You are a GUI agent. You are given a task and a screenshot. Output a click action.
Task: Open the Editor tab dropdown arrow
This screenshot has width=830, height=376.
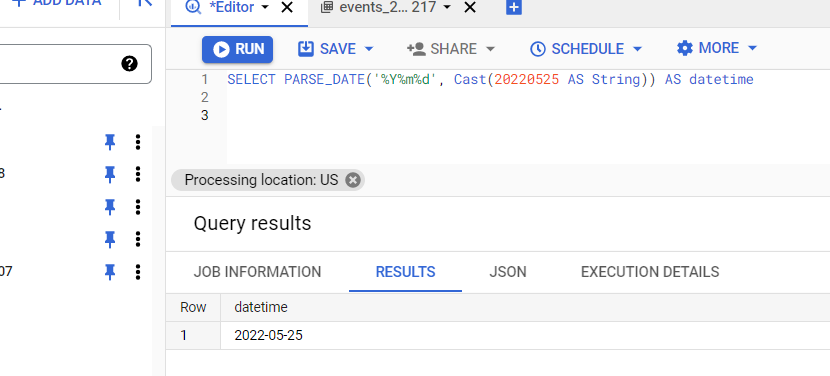(x=265, y=7)
